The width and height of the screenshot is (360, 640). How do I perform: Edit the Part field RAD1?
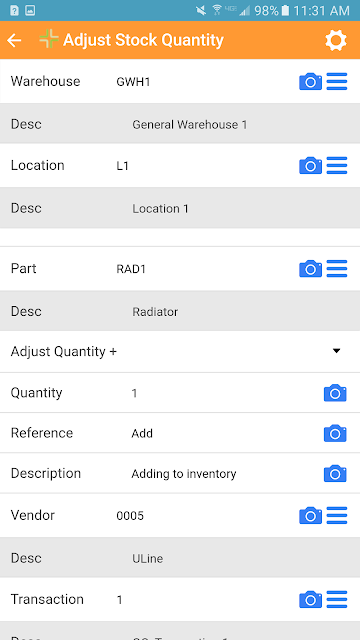click(204, 269)
